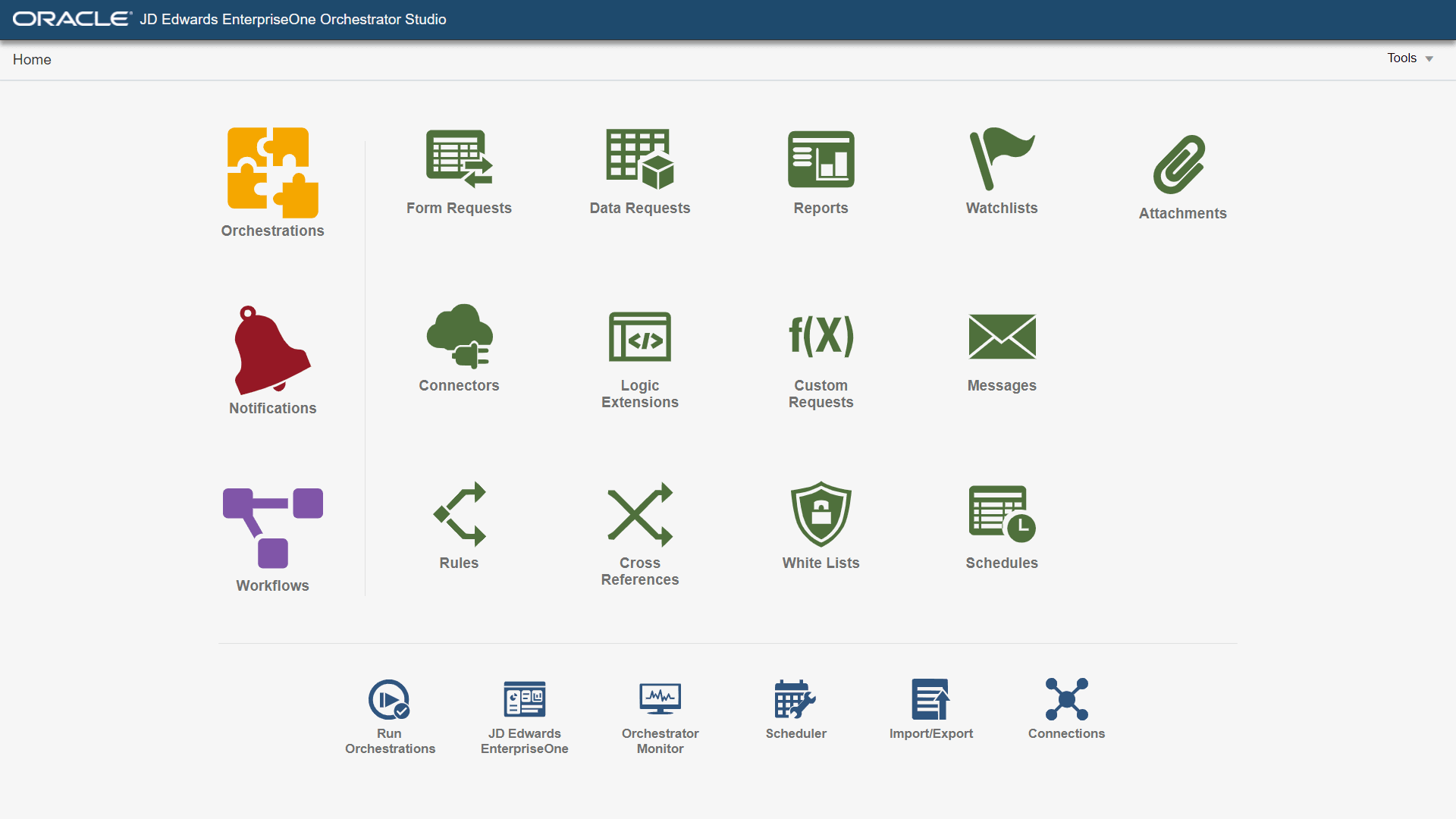Click the Notifications bell icon
Screen dimensions: 1456x819
(x=272, y=350)
